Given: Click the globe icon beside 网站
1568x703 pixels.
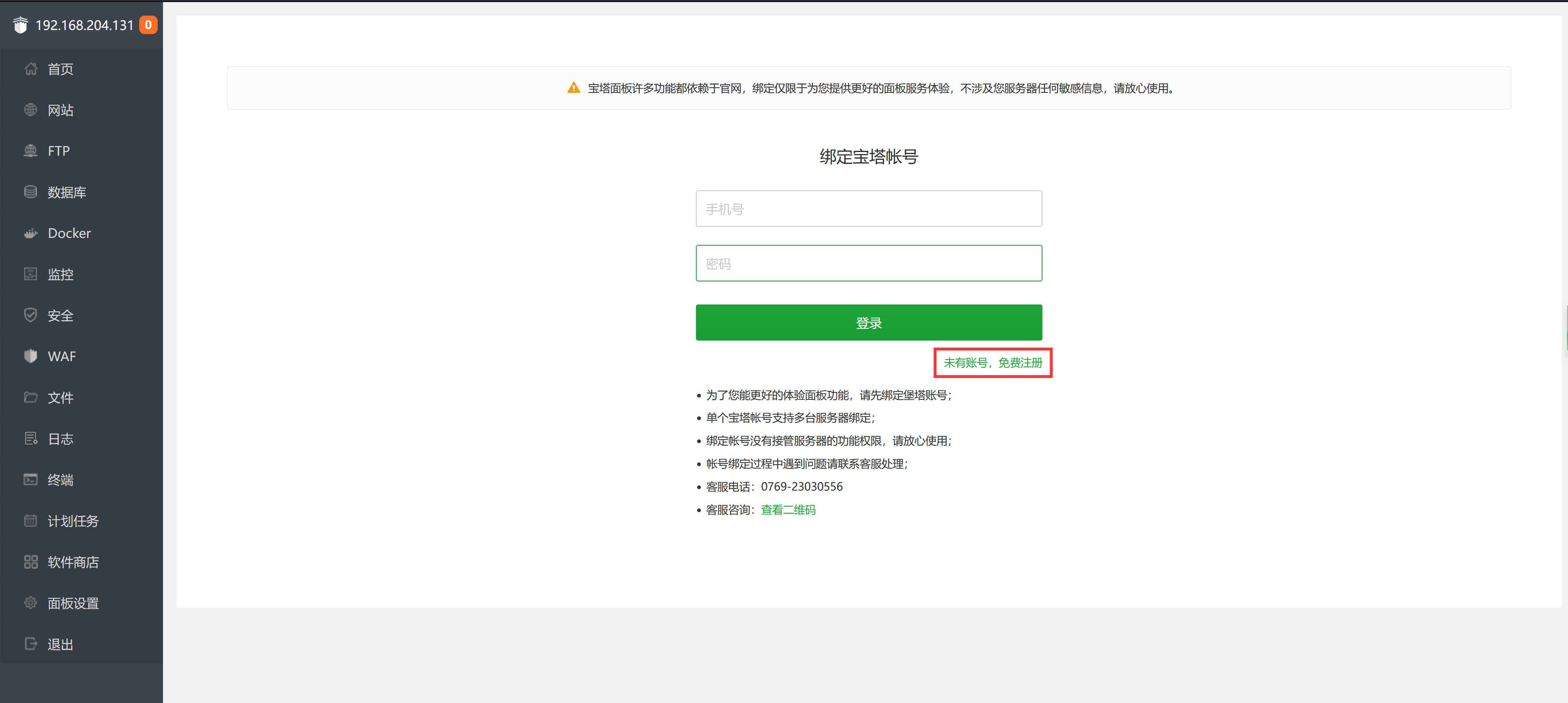Looking at the screenshot, I should [30, 110].
